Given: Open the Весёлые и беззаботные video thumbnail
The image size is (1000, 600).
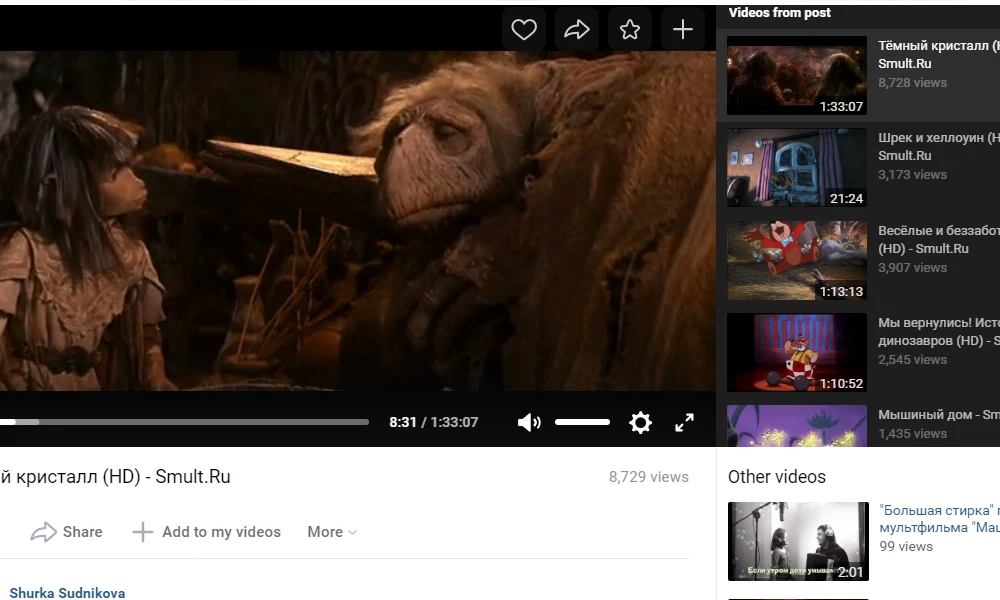Looking at the screenshot, I should (797, 260).
